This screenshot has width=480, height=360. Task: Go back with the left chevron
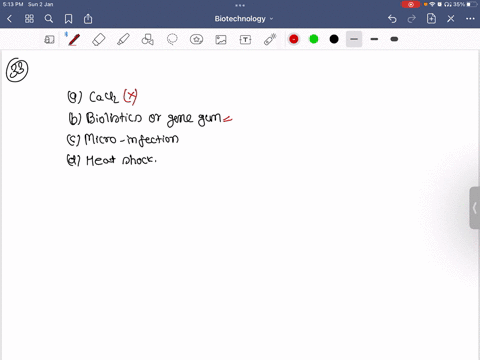pos(9,19)
